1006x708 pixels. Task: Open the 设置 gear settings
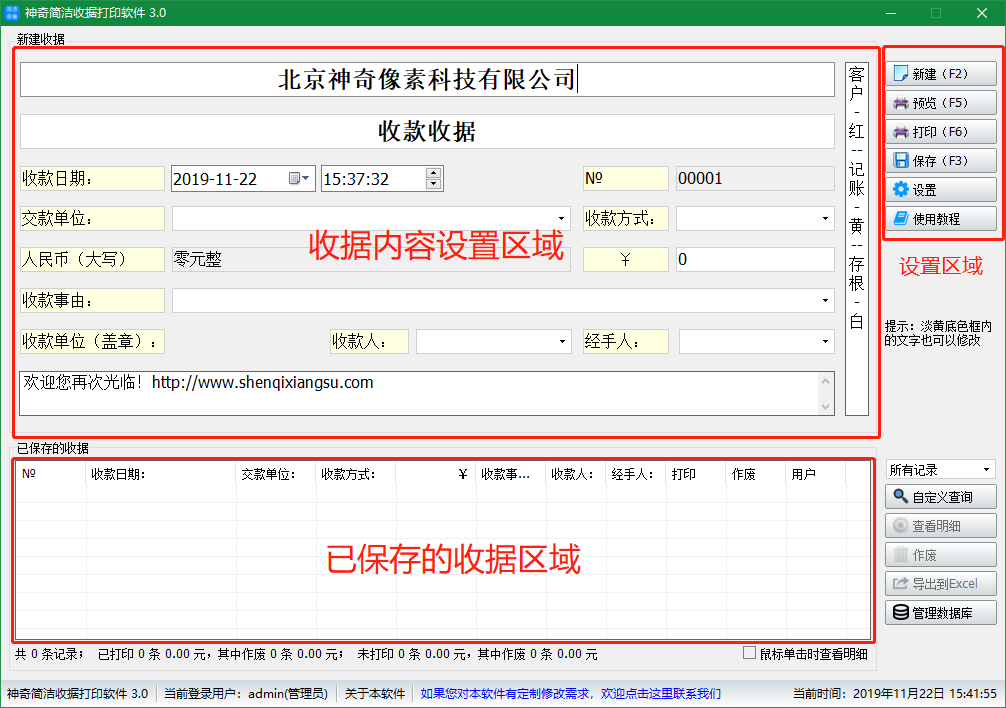click(940, 190)
